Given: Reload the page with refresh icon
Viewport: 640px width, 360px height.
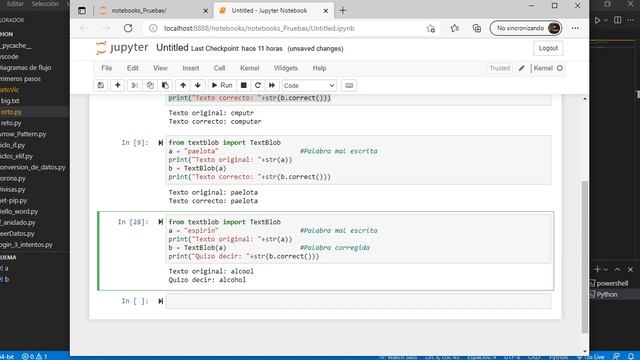Looking at the screenshot, I should pos(128,28).
